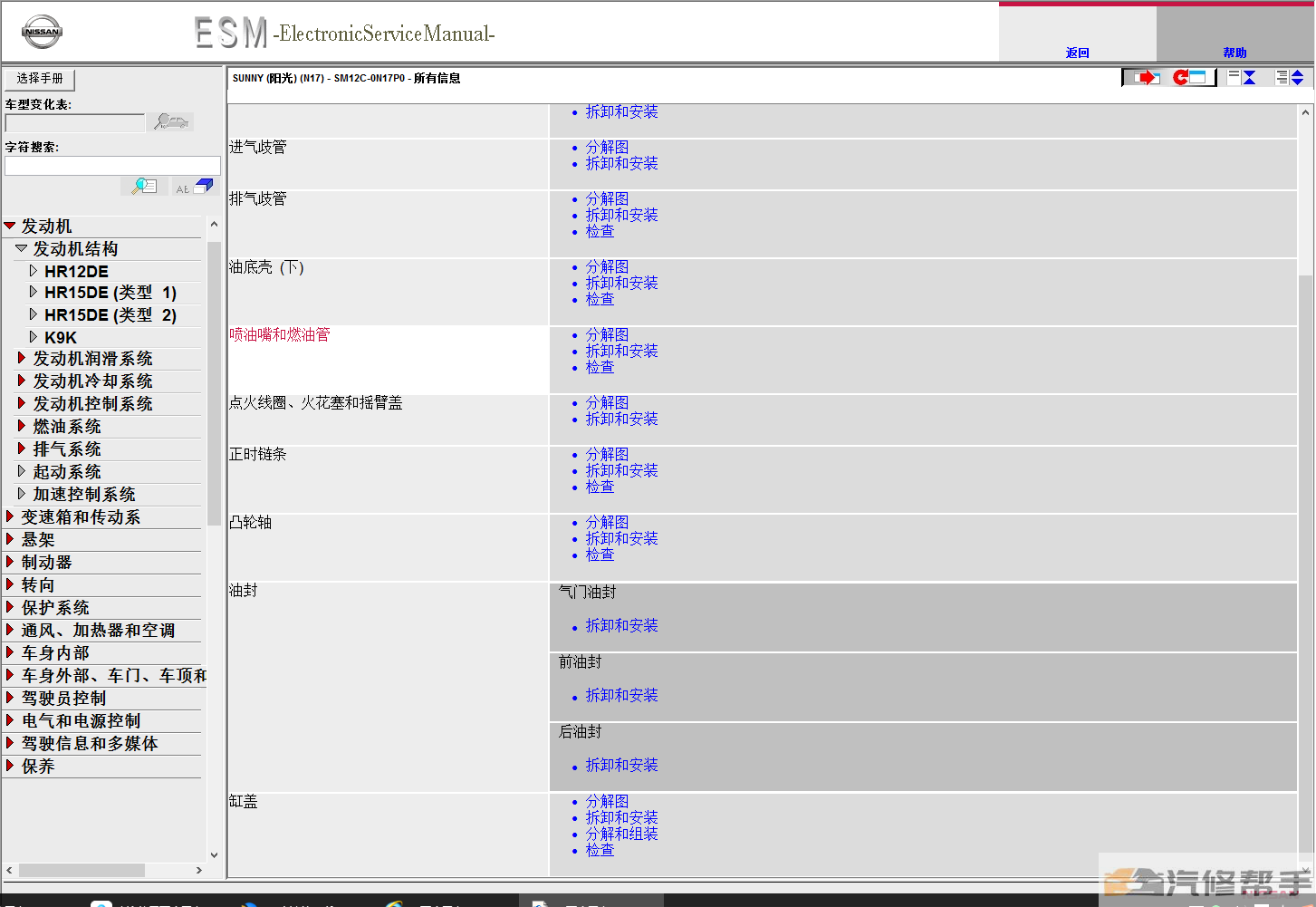This screenshot has height=907, width=1316.
Task: Open 点火线圈、火花塞和摇臂盖 分解图 link
Action: pyautogui.click(x=607, y=402)
